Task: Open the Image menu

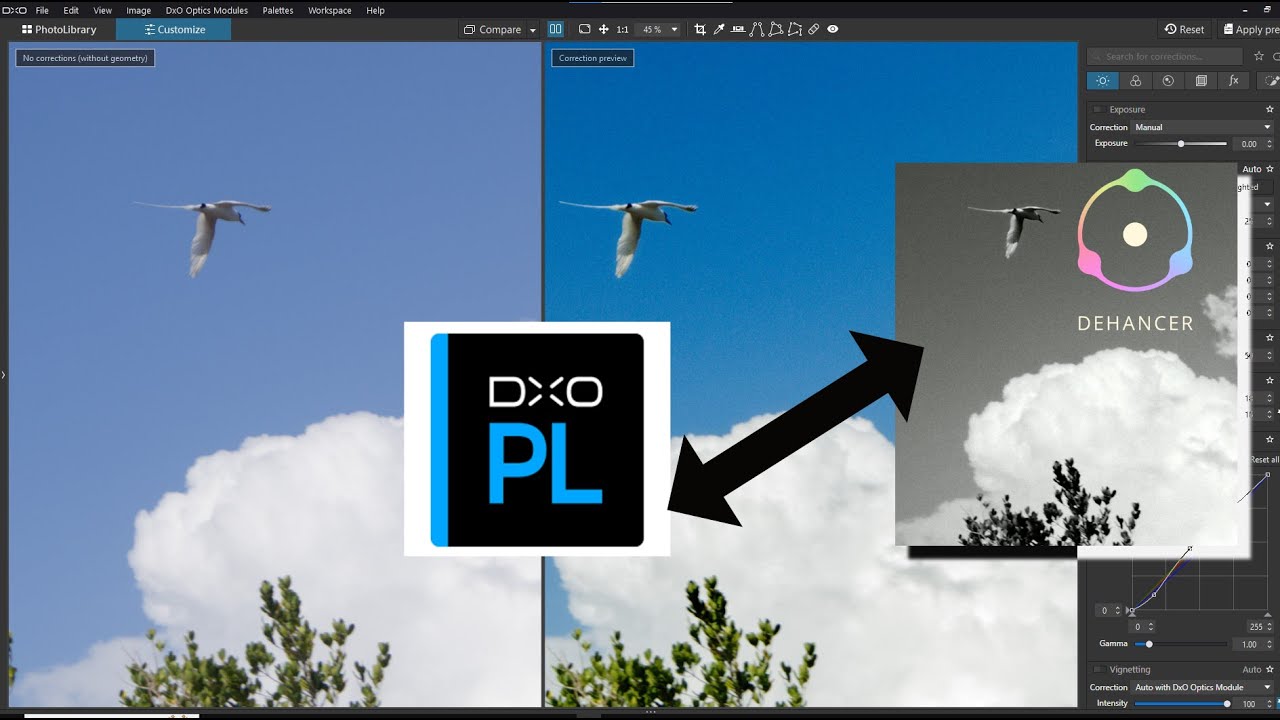Action: click(x=138, y=10)
